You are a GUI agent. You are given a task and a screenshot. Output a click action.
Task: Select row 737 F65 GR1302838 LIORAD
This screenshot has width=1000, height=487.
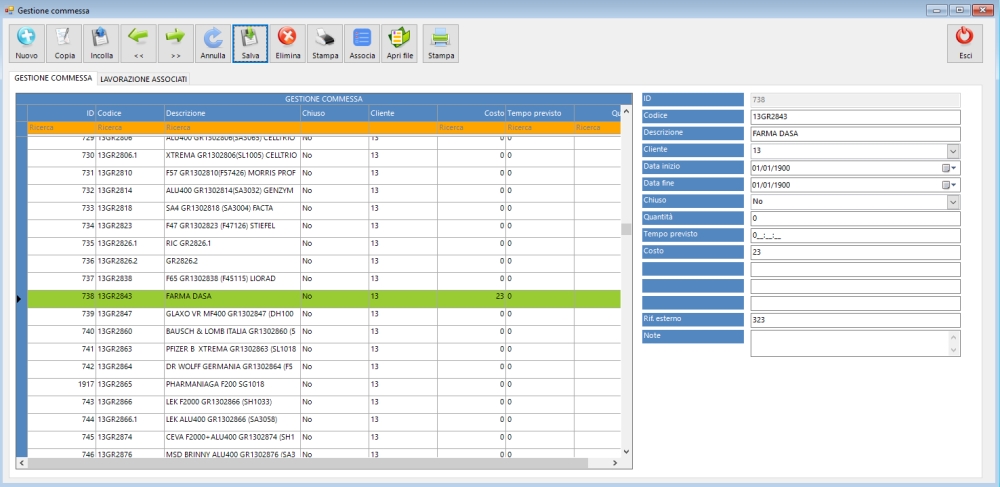pos(324,279)
